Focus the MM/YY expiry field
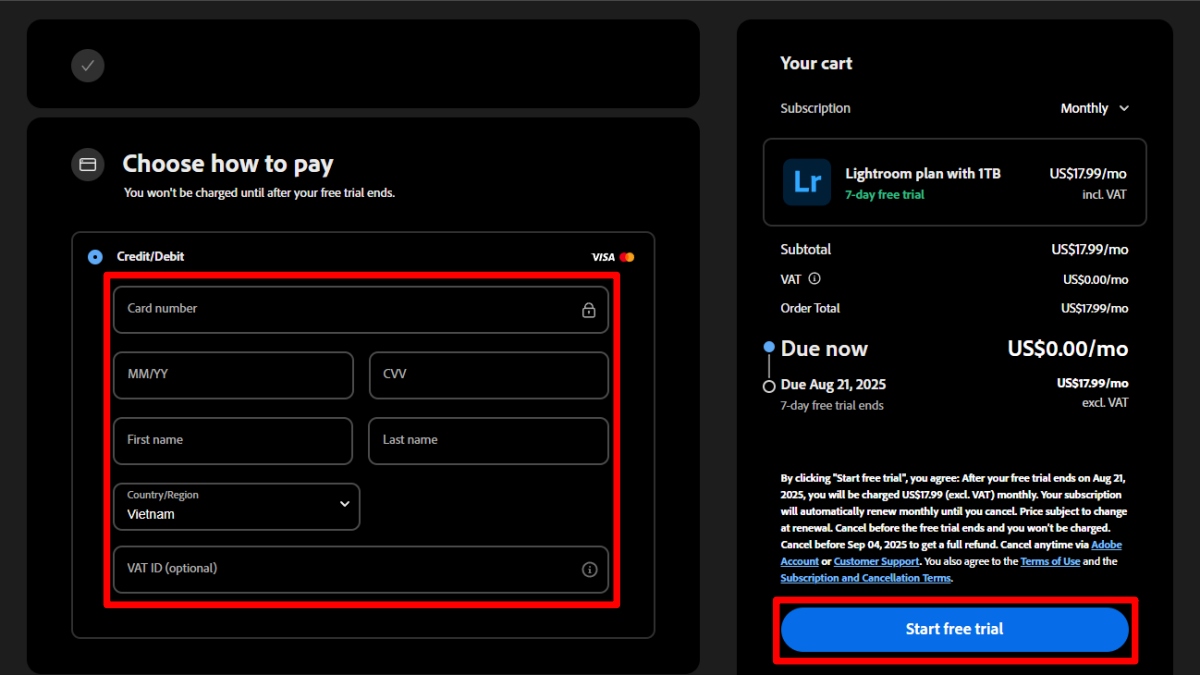1200x675 pixels. 233,375
